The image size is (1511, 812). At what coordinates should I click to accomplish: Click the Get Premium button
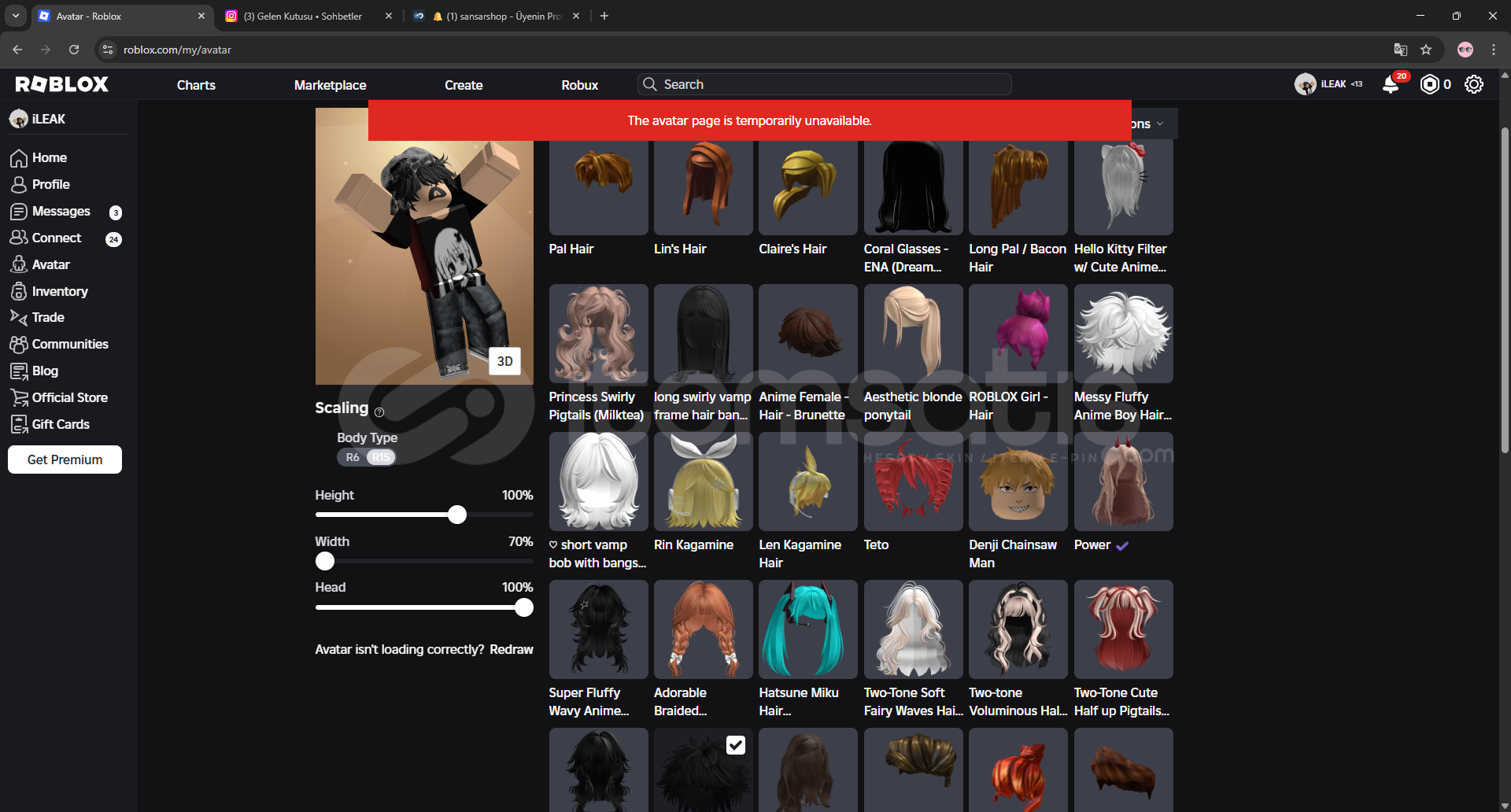(x=65, y=460)
